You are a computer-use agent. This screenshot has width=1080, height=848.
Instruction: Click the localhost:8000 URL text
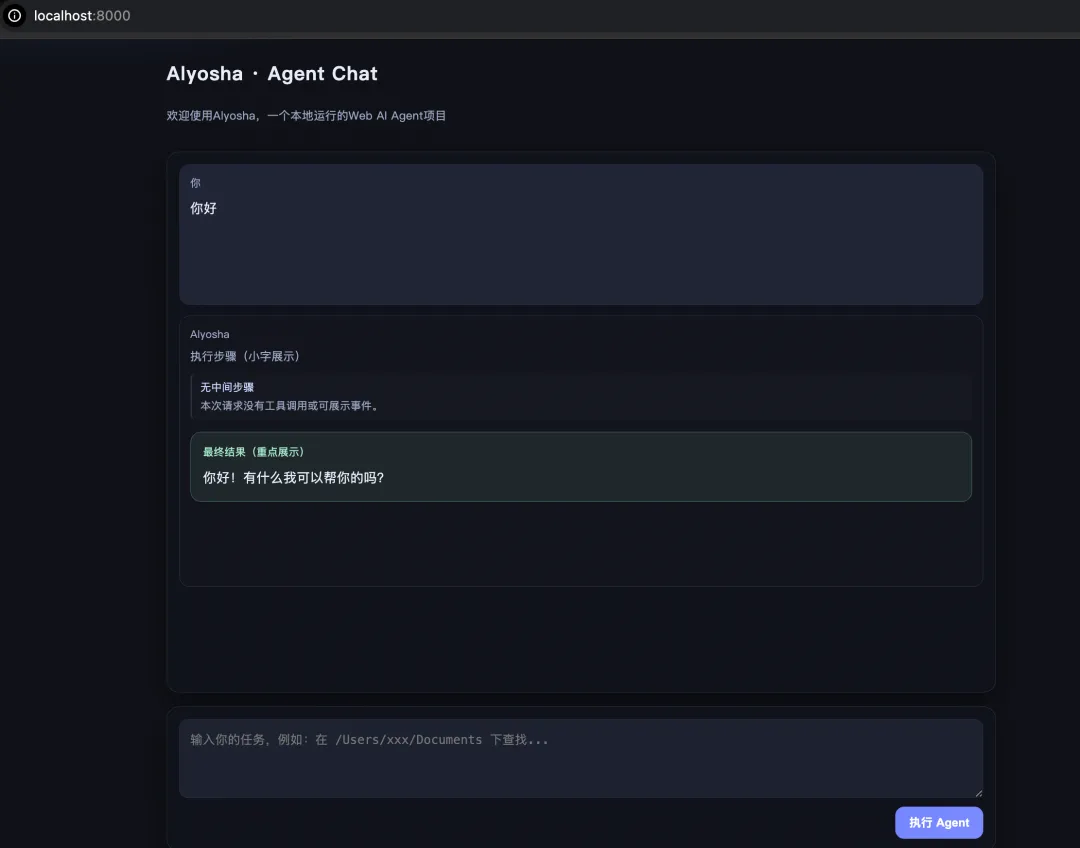(82, 16)
